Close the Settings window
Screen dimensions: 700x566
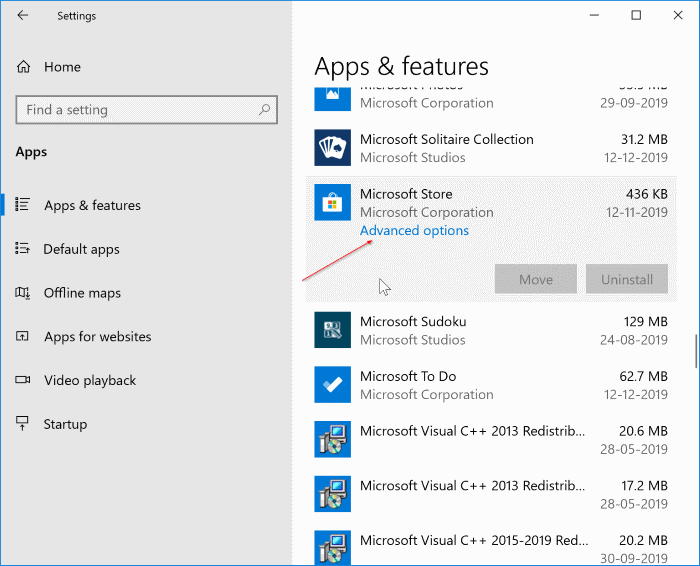click(678, 15)
